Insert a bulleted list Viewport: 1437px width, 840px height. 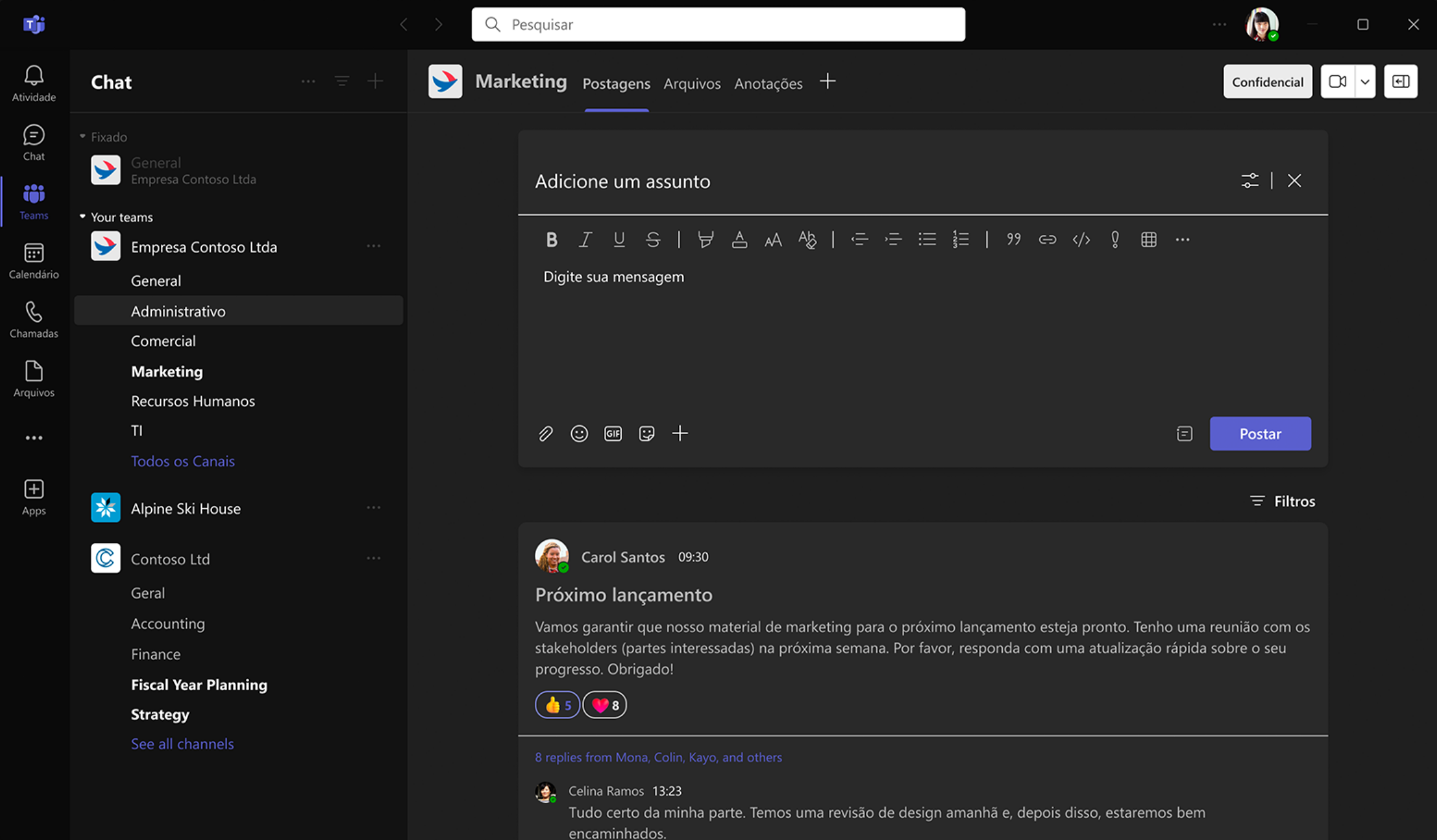coord(927,239)
